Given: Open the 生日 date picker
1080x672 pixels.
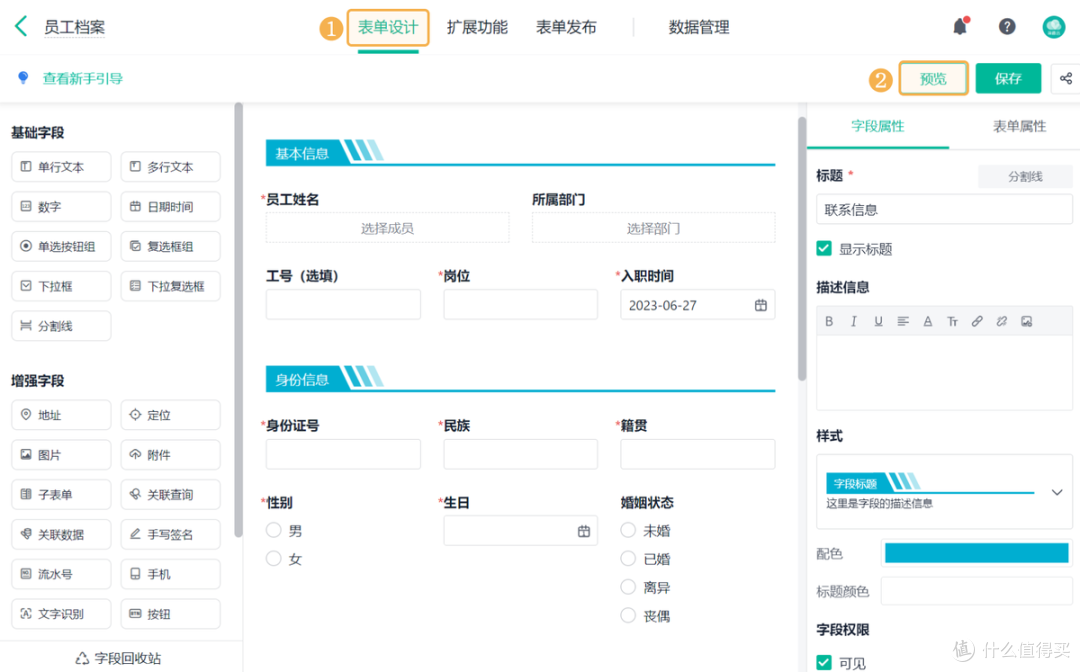Looking at the screenshot, I should tap(583, 531).
